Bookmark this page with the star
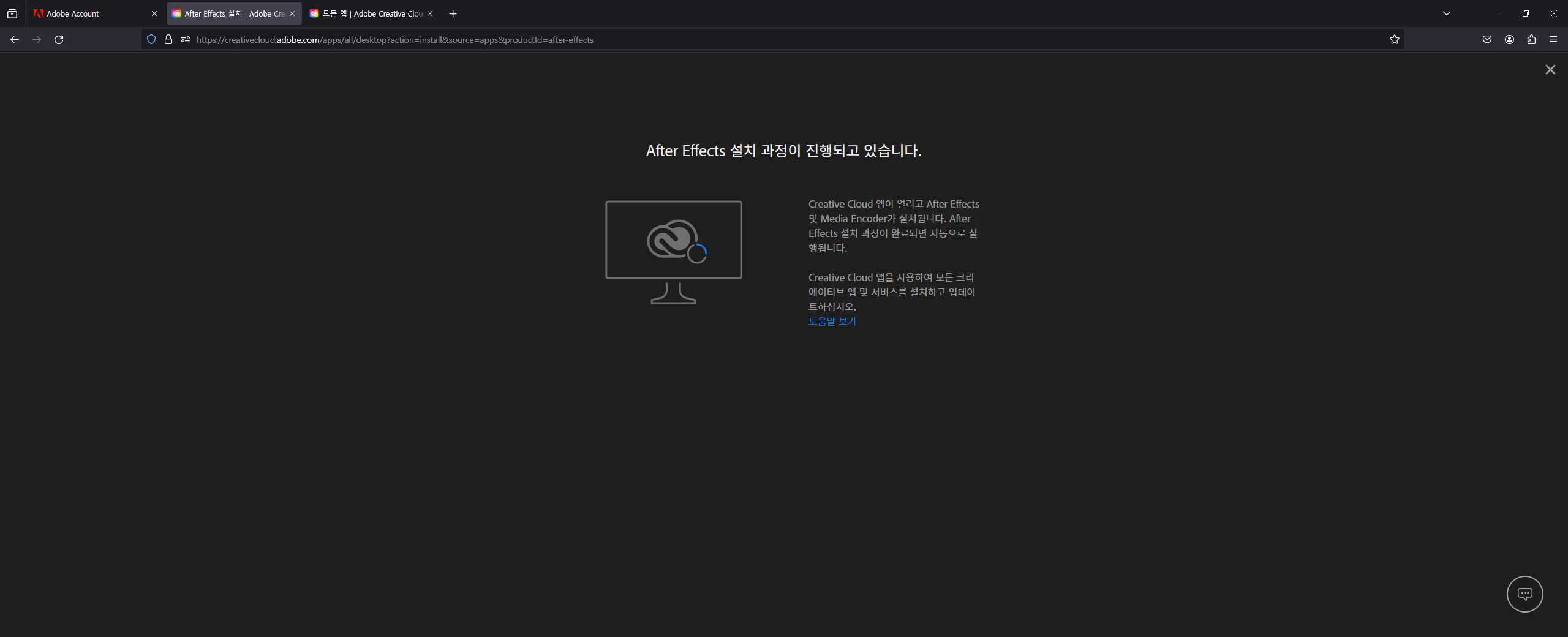 1395,40
